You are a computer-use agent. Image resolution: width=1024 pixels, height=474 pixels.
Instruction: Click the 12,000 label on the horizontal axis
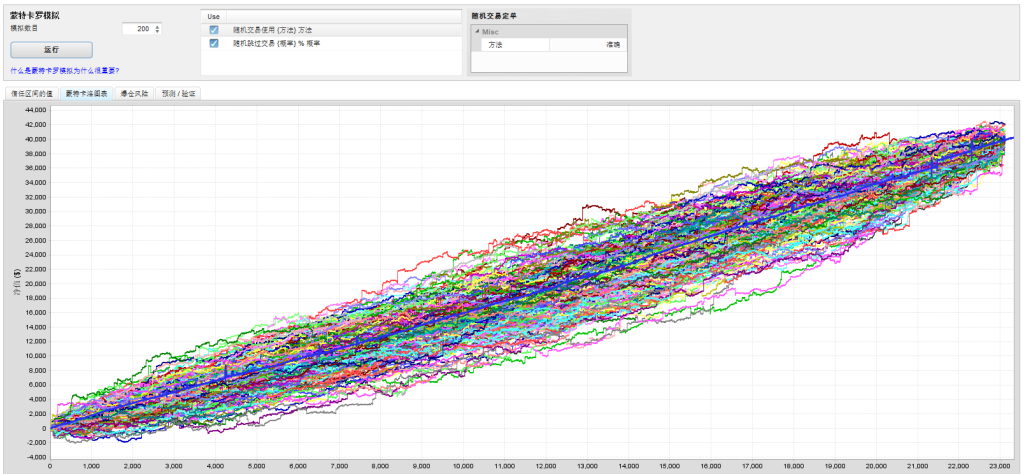click(x=545, y=467)
